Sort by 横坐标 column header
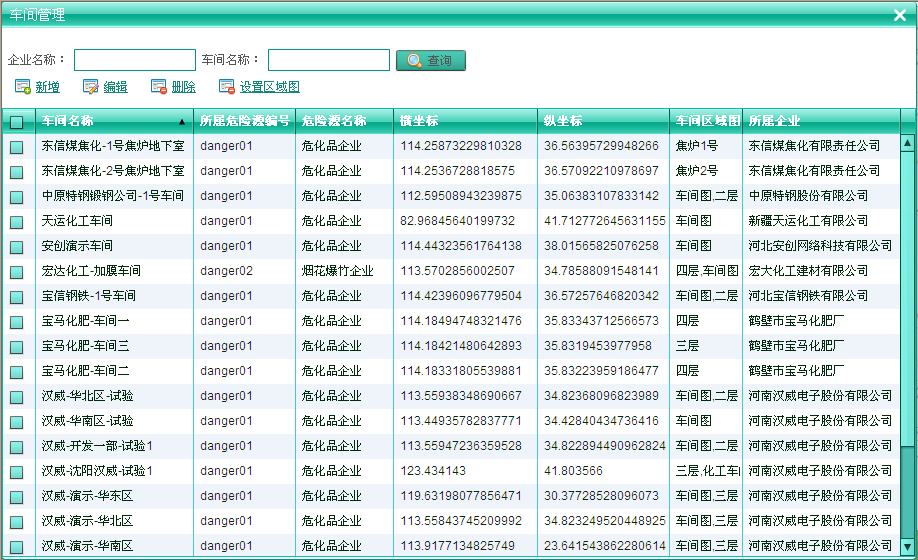The width and height of the screenshot is (918, 560). pos(465,121)
